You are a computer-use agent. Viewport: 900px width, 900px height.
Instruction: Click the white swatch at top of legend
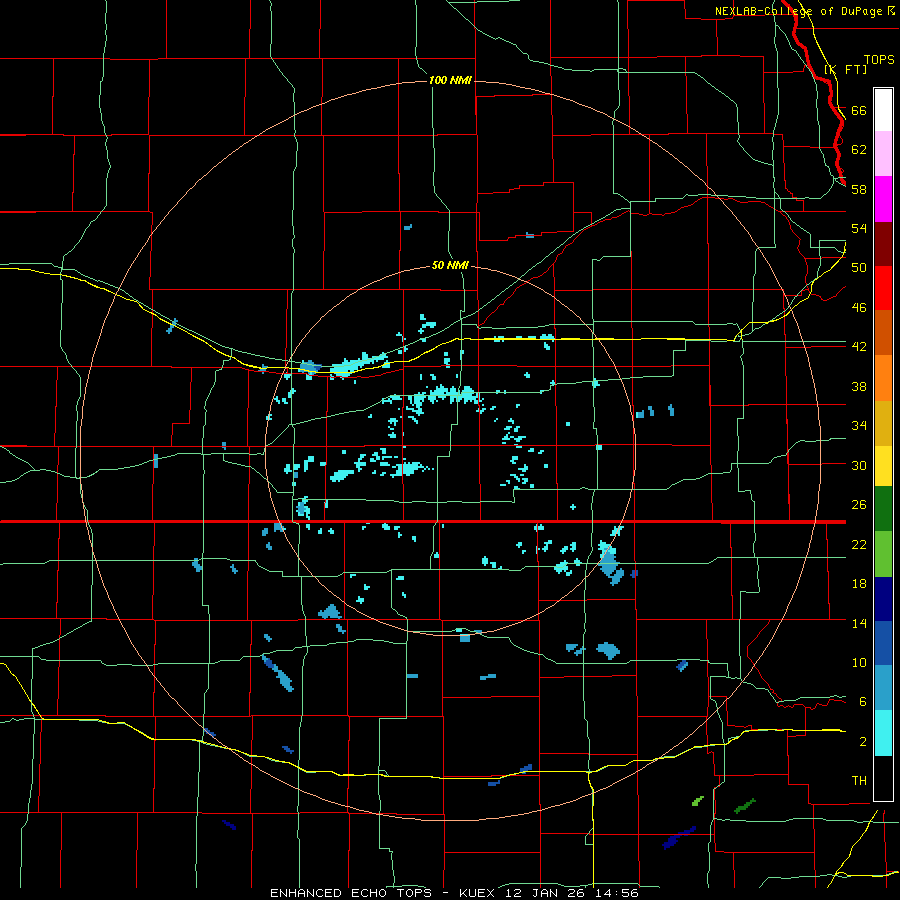tap(883, 110)
